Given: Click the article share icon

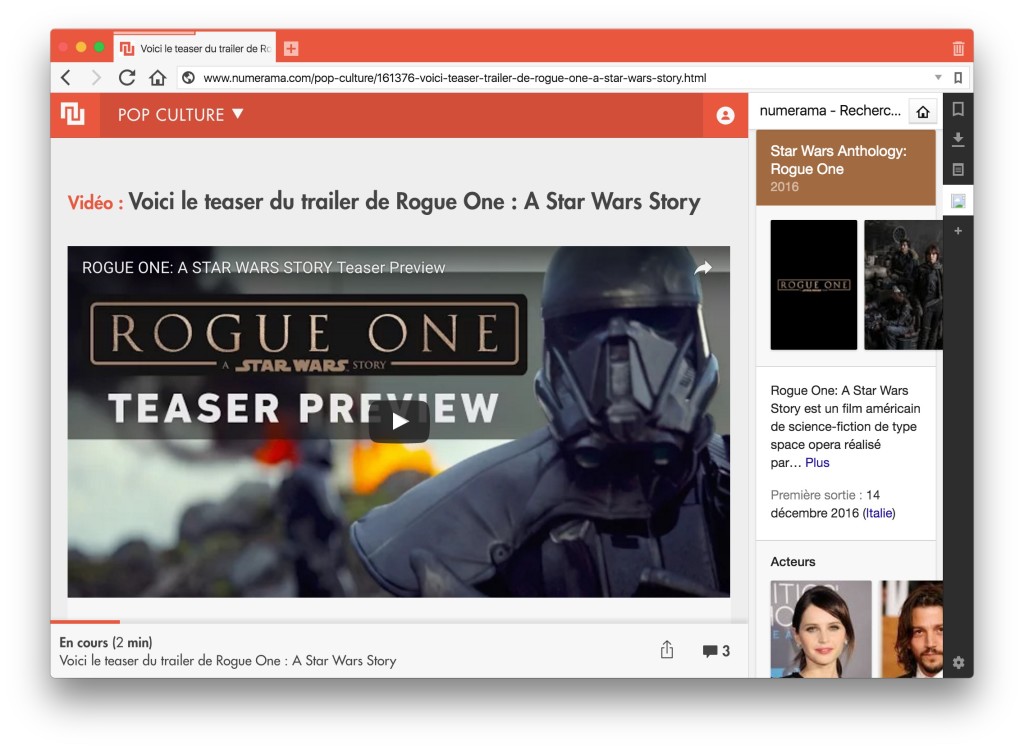Looking at the screenshot, I should coord(666,649).
